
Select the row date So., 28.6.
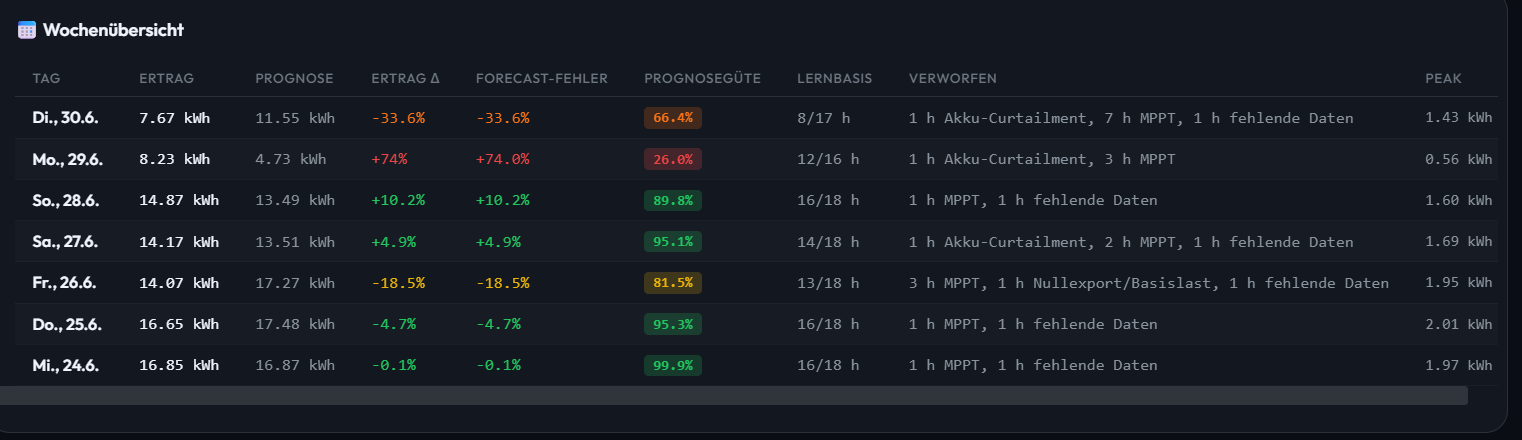(x=65, y=200)
